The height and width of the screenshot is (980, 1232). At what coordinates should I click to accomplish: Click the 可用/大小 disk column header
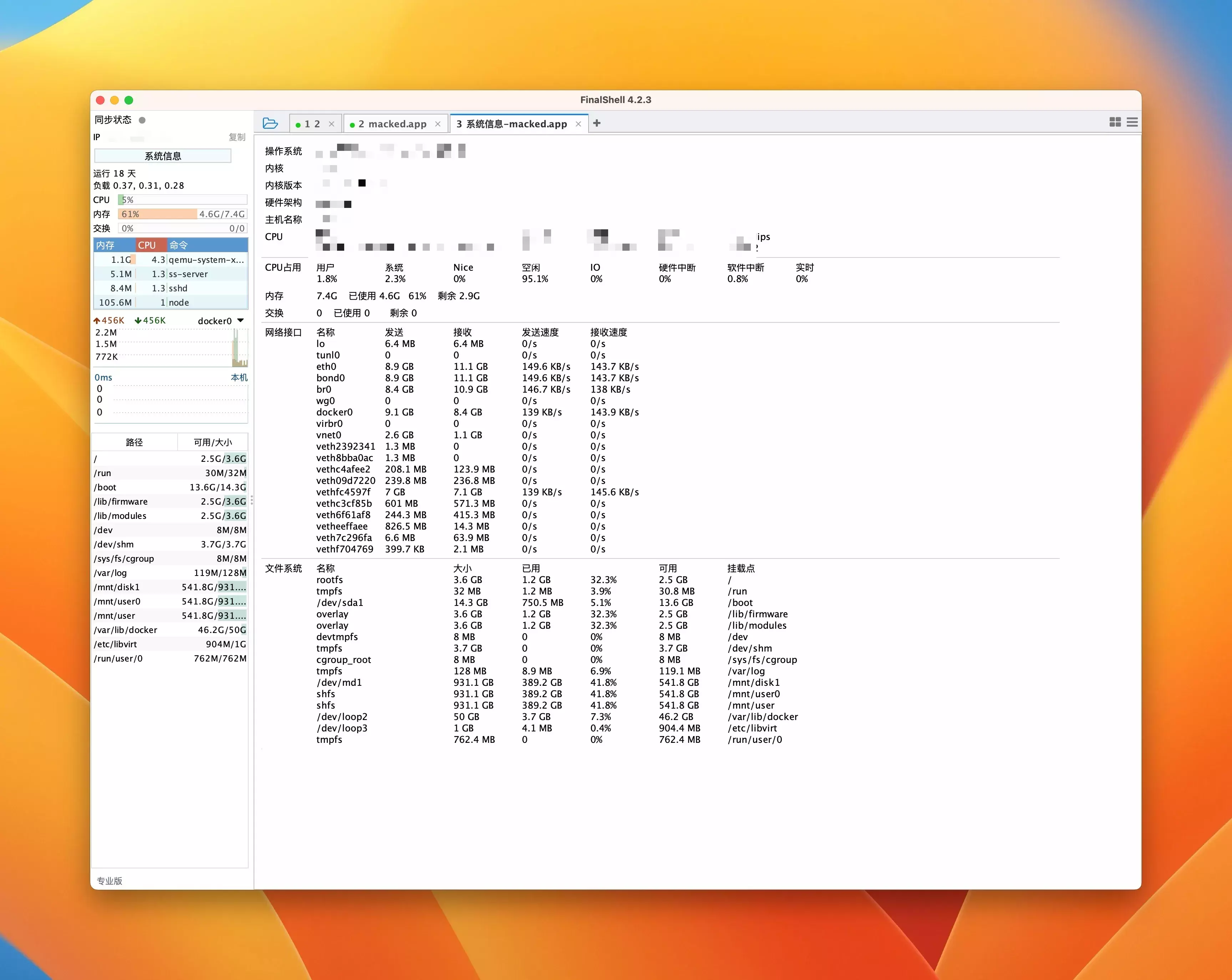point(213,442)
